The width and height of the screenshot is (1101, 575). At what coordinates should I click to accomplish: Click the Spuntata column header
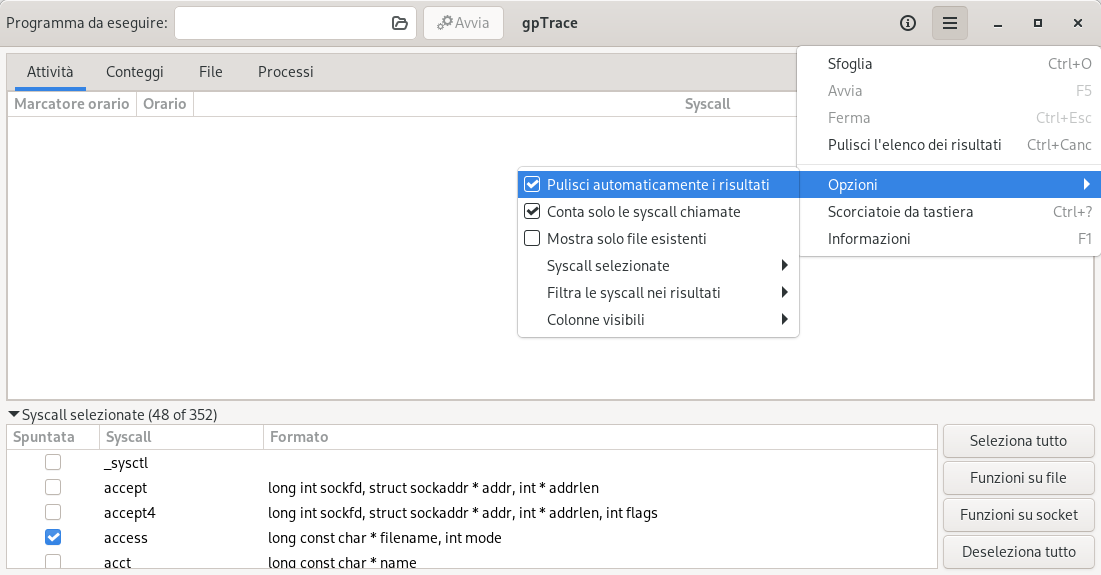click(x=53, y=437)
